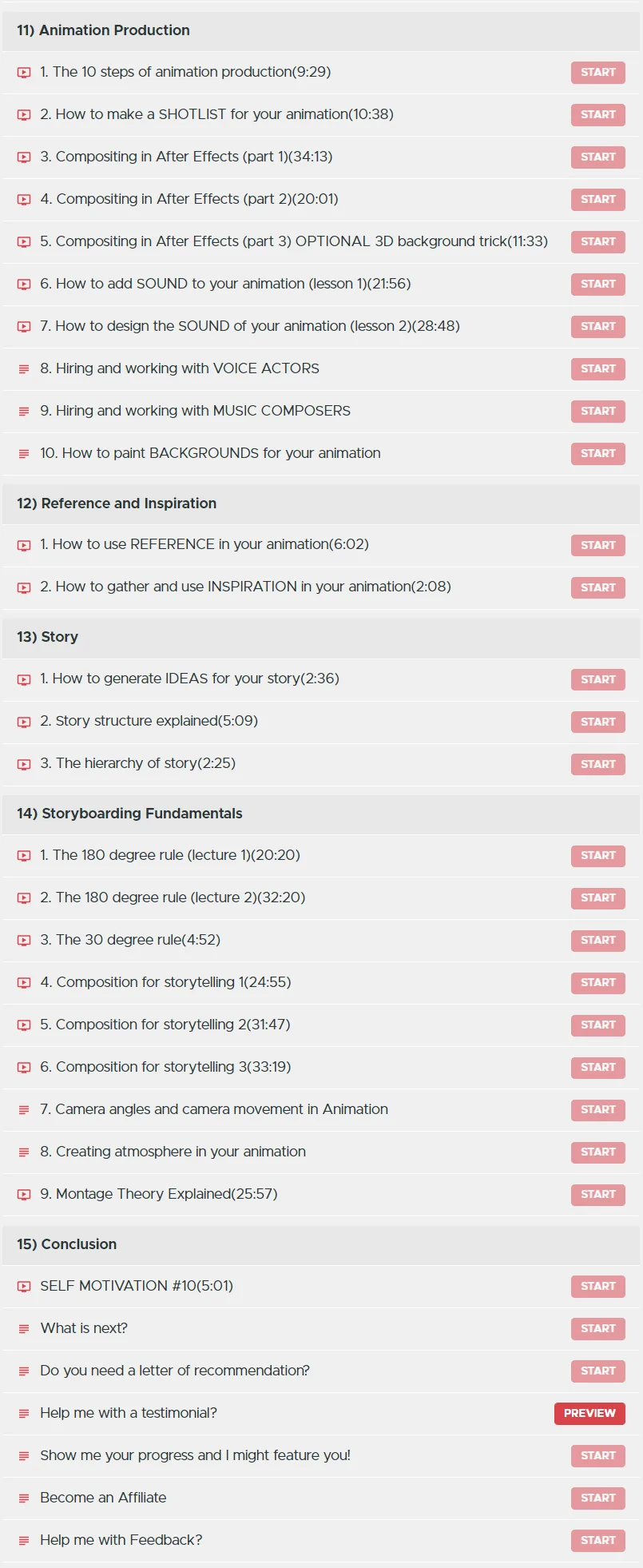Start the Help me with Feedback lesson
Screen dimensions: 643x1568
point(597,1541)
